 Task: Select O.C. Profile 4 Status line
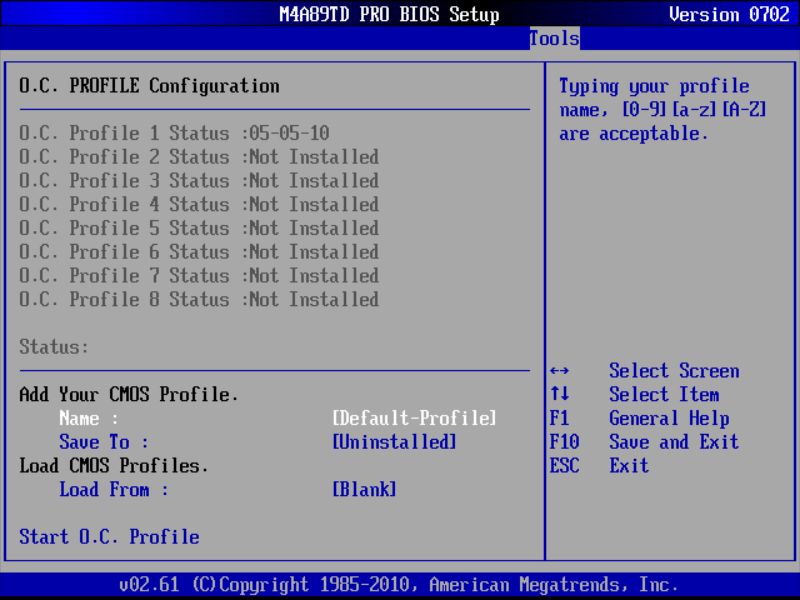(x=196, y=204)
